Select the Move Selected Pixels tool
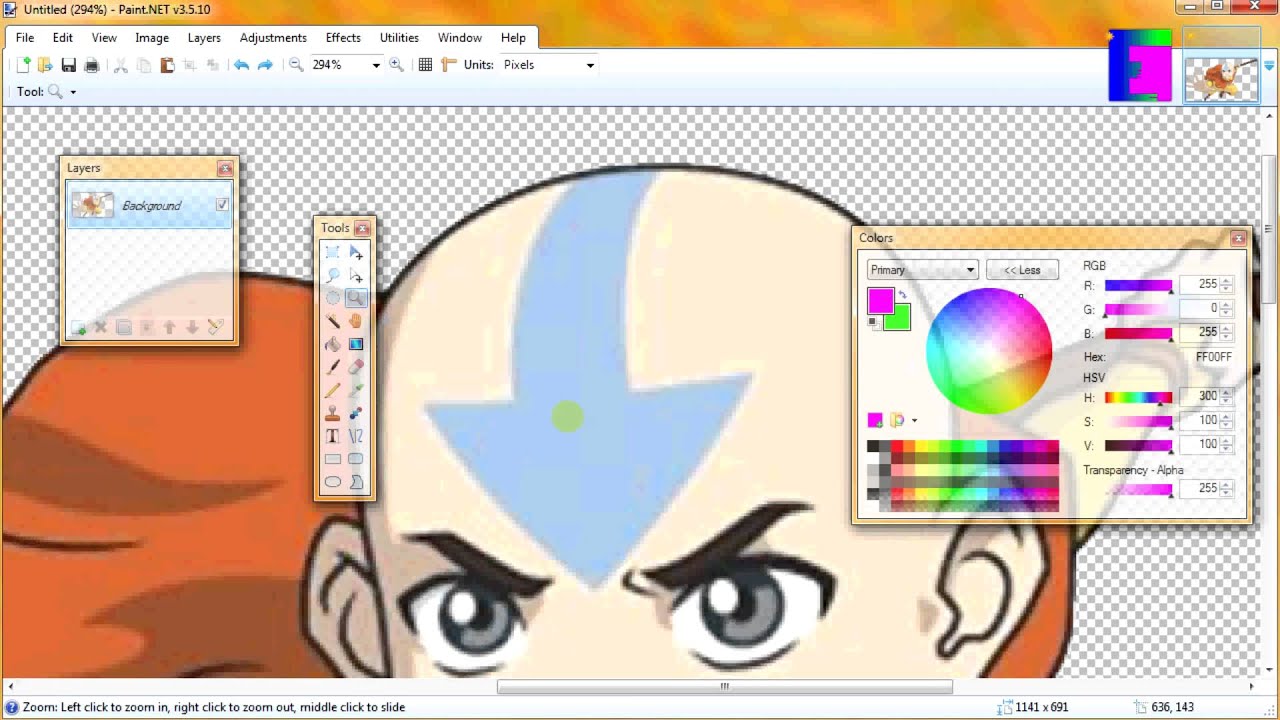The image size is (1280, 720). coord(356,252)
